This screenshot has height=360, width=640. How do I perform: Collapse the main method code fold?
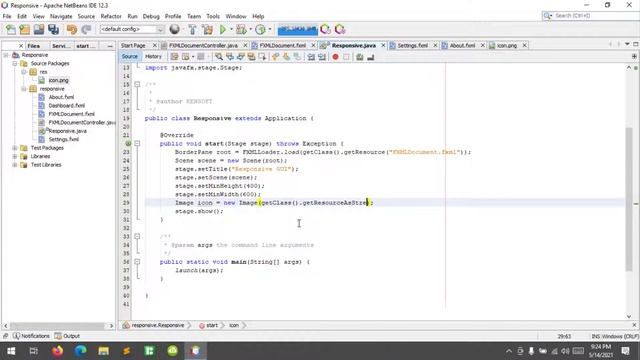point(137,262)
